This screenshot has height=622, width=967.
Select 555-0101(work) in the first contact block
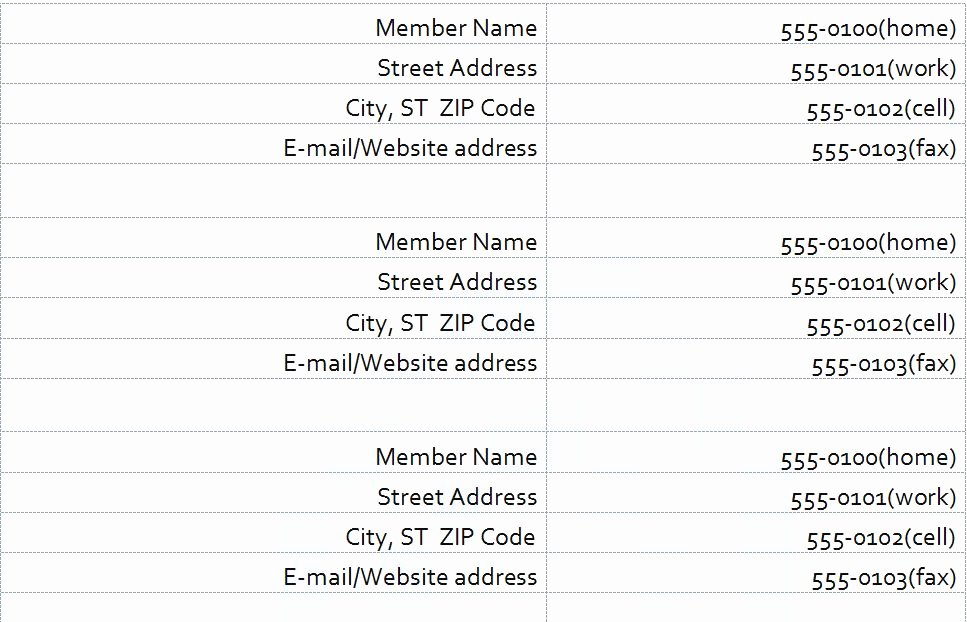873,69
